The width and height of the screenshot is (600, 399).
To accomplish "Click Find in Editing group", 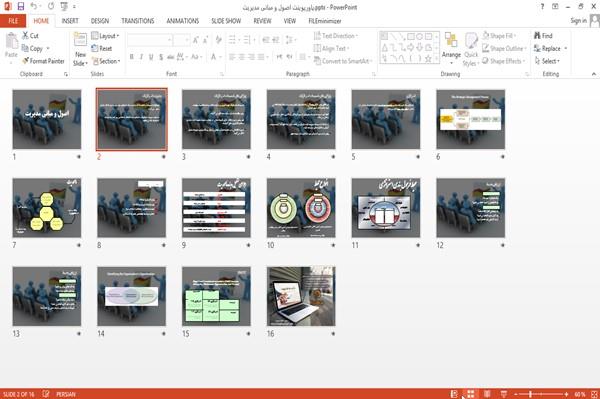I will tap(543, 36).
